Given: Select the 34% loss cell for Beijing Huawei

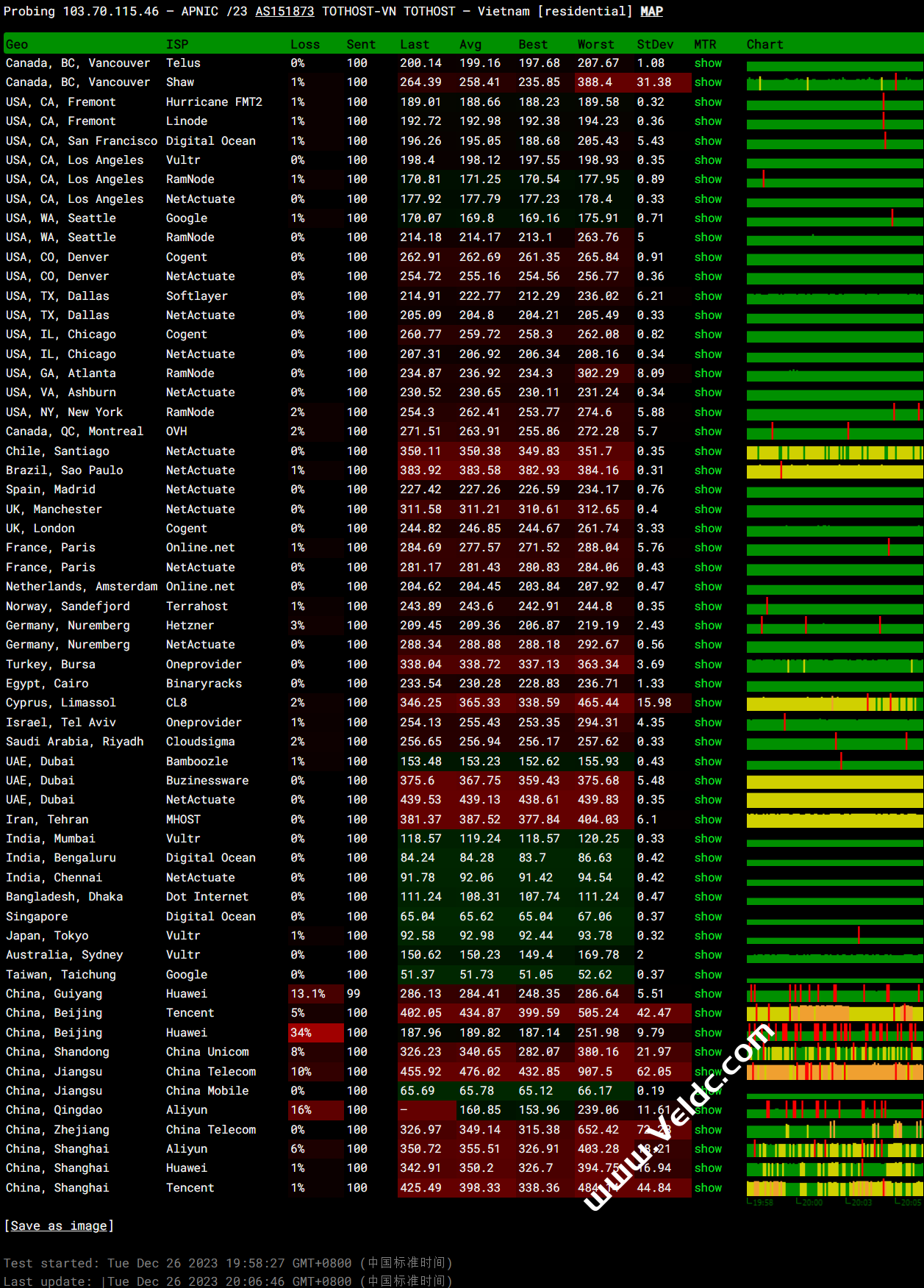Looking at the screenshot, I should [316, 1033].
